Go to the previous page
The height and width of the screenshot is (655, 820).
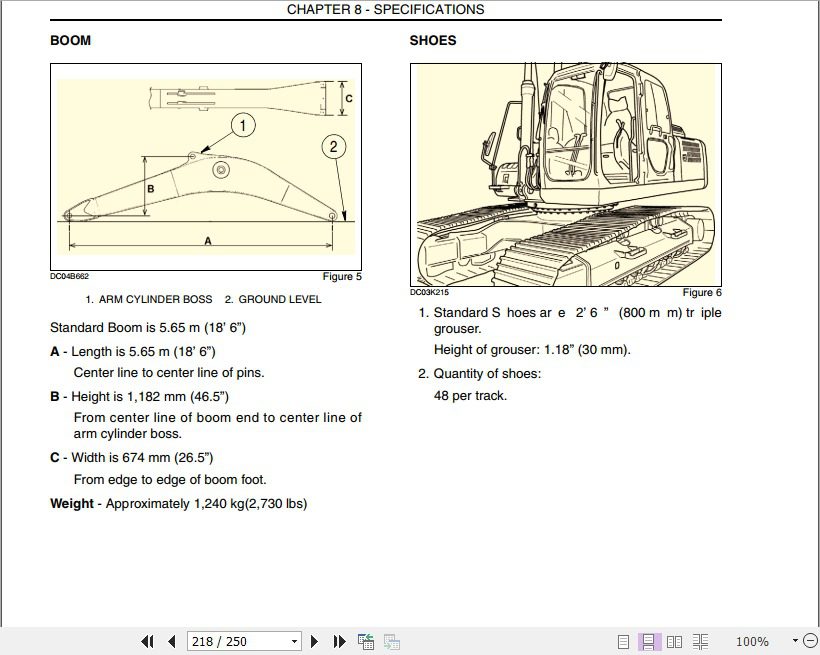click(172, 641)
